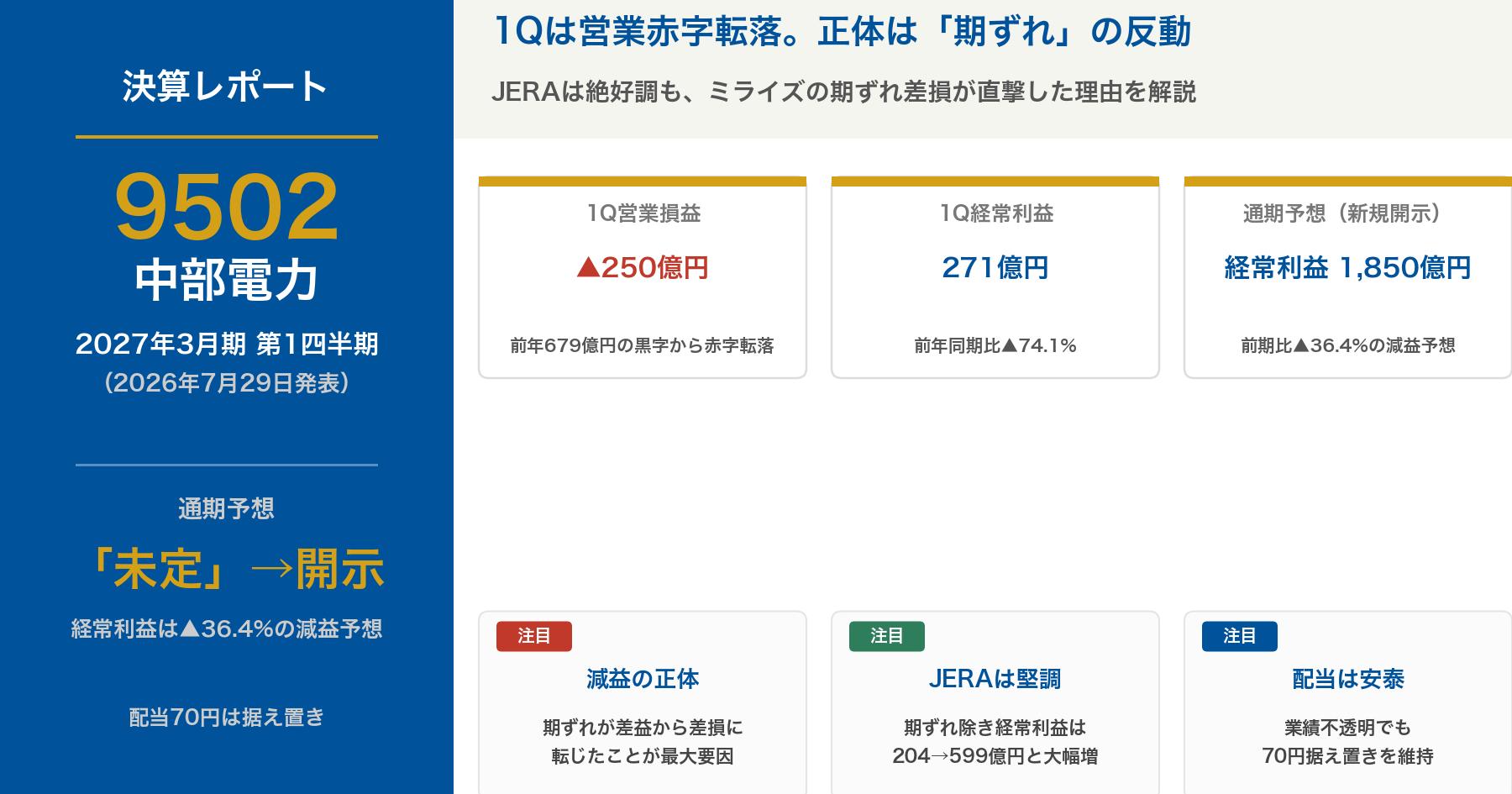This screenshot has width=1512, height=794.
Task: Click the 通期予想 label in sidebar
Action: (227, 508)
